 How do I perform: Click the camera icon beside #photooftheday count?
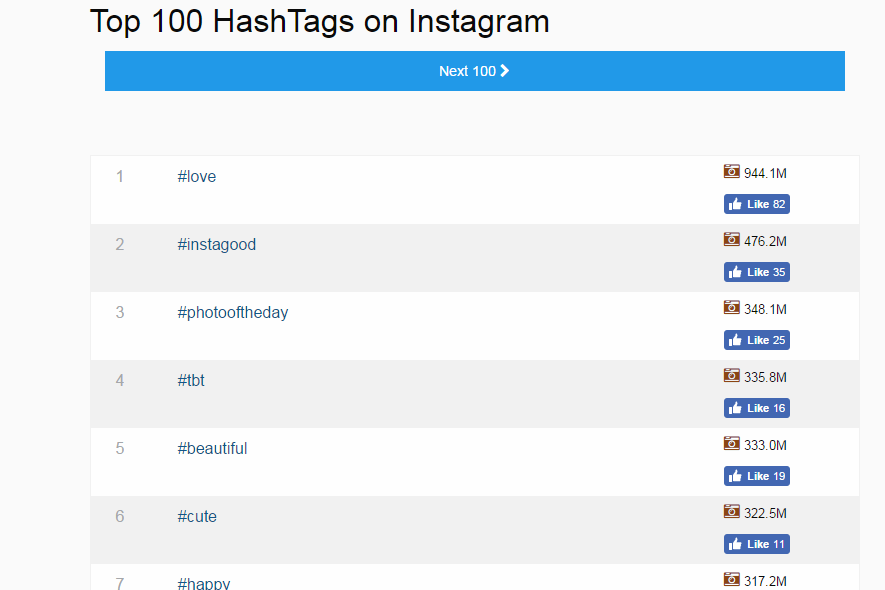pos(732,308)
